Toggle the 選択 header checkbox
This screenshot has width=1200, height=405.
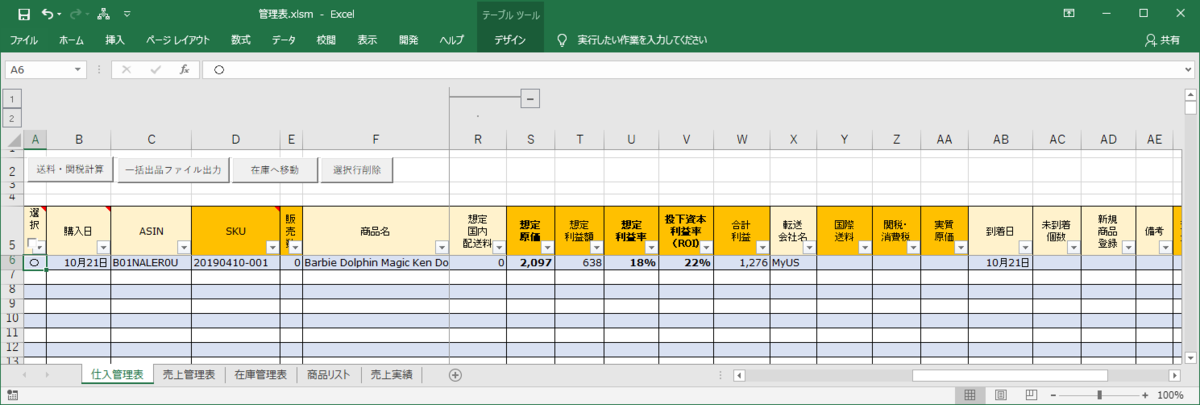click(x=31, y=245)
